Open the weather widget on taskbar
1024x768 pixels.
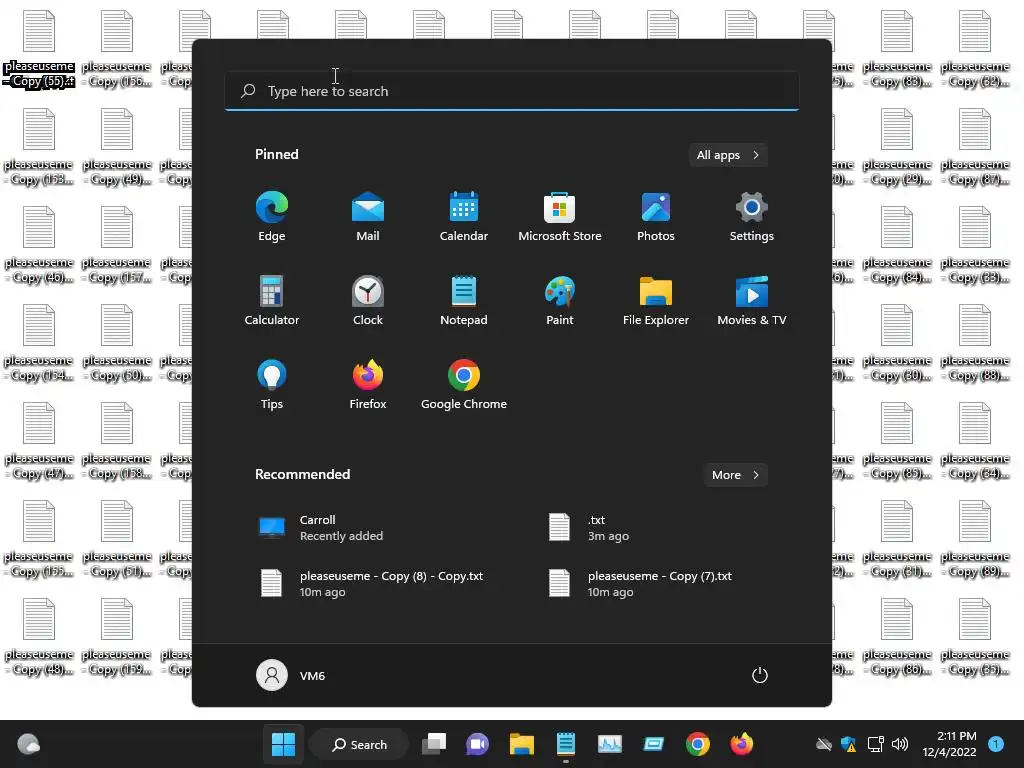pyautogui.click(x=28, y=744)
